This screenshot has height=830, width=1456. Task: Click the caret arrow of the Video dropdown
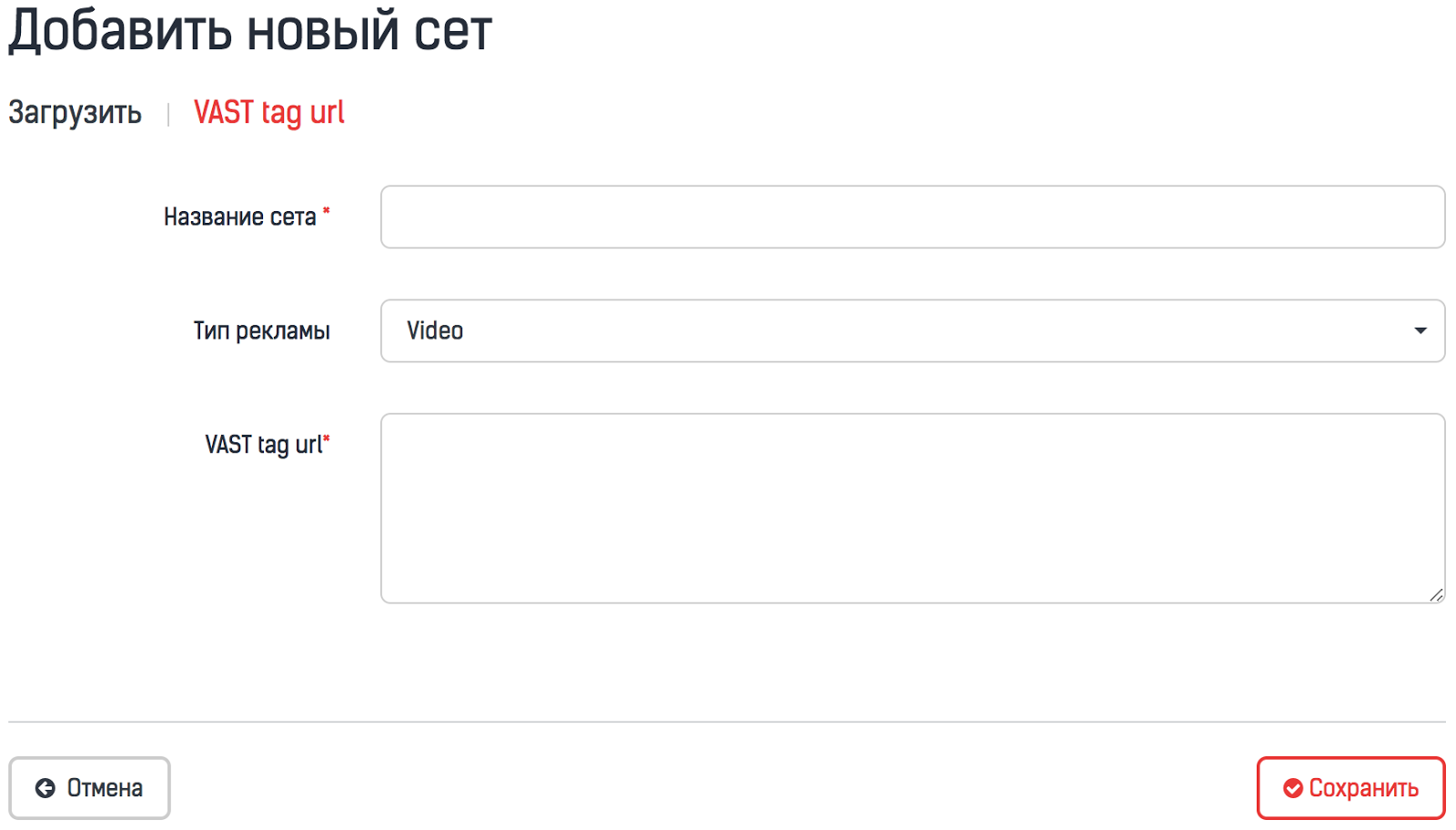(1420, 330)
